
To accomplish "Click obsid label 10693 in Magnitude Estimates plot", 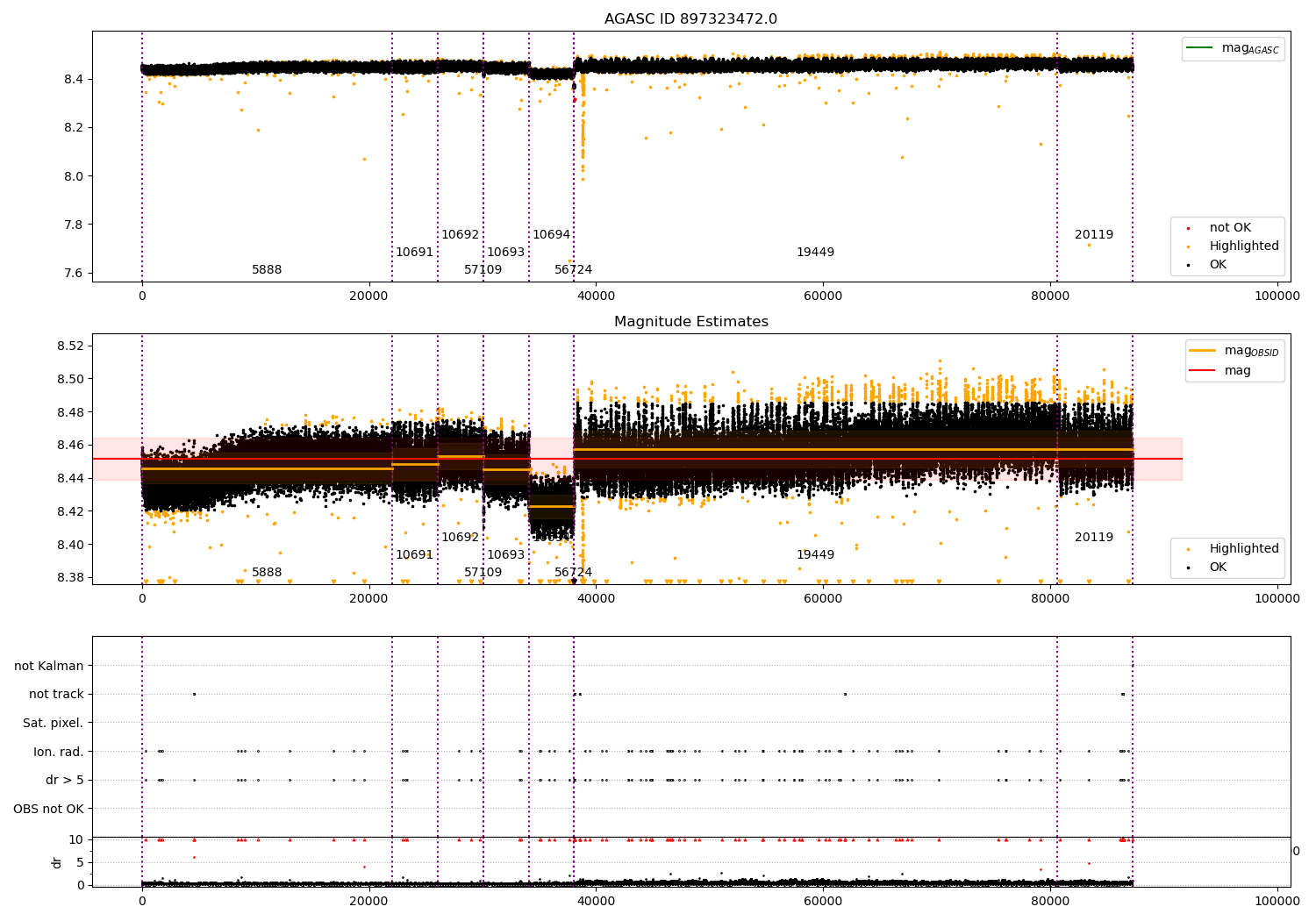I will (505, 555).
